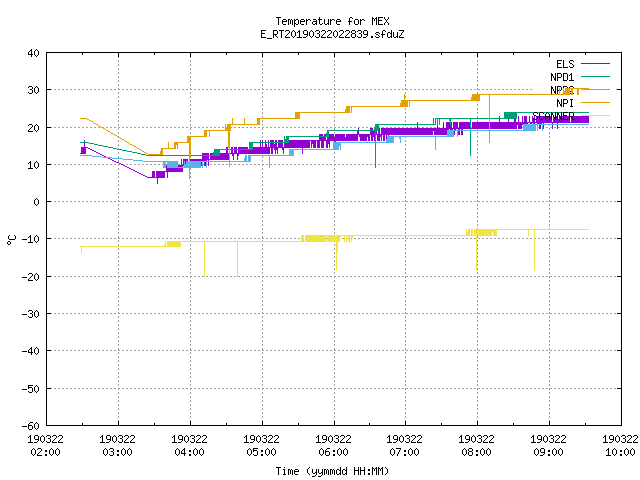Click the y-axis tick label 20
The width and height of the screenshot is (640, 480).
pos(33,128)
